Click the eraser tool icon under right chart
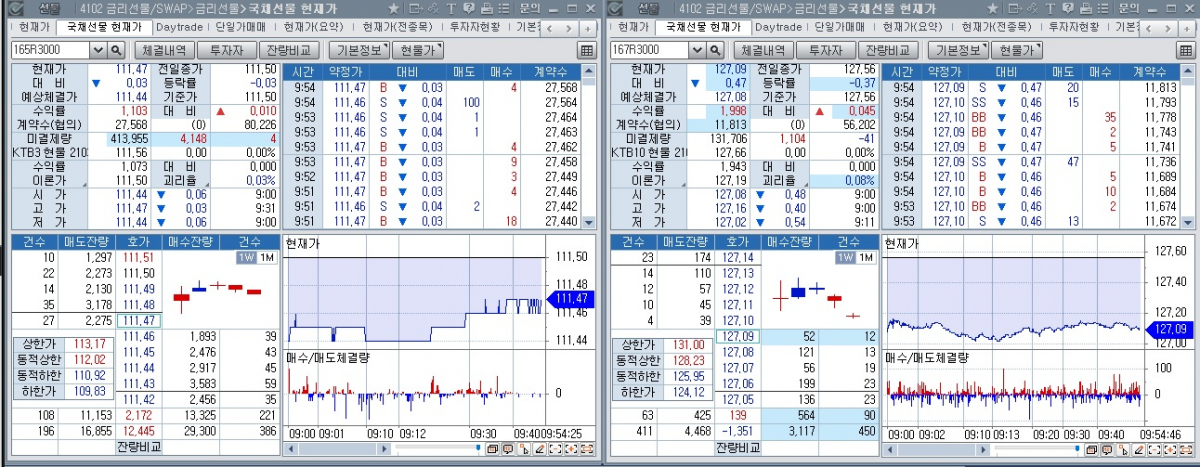1200x467 pixels. coord(1139,449)
